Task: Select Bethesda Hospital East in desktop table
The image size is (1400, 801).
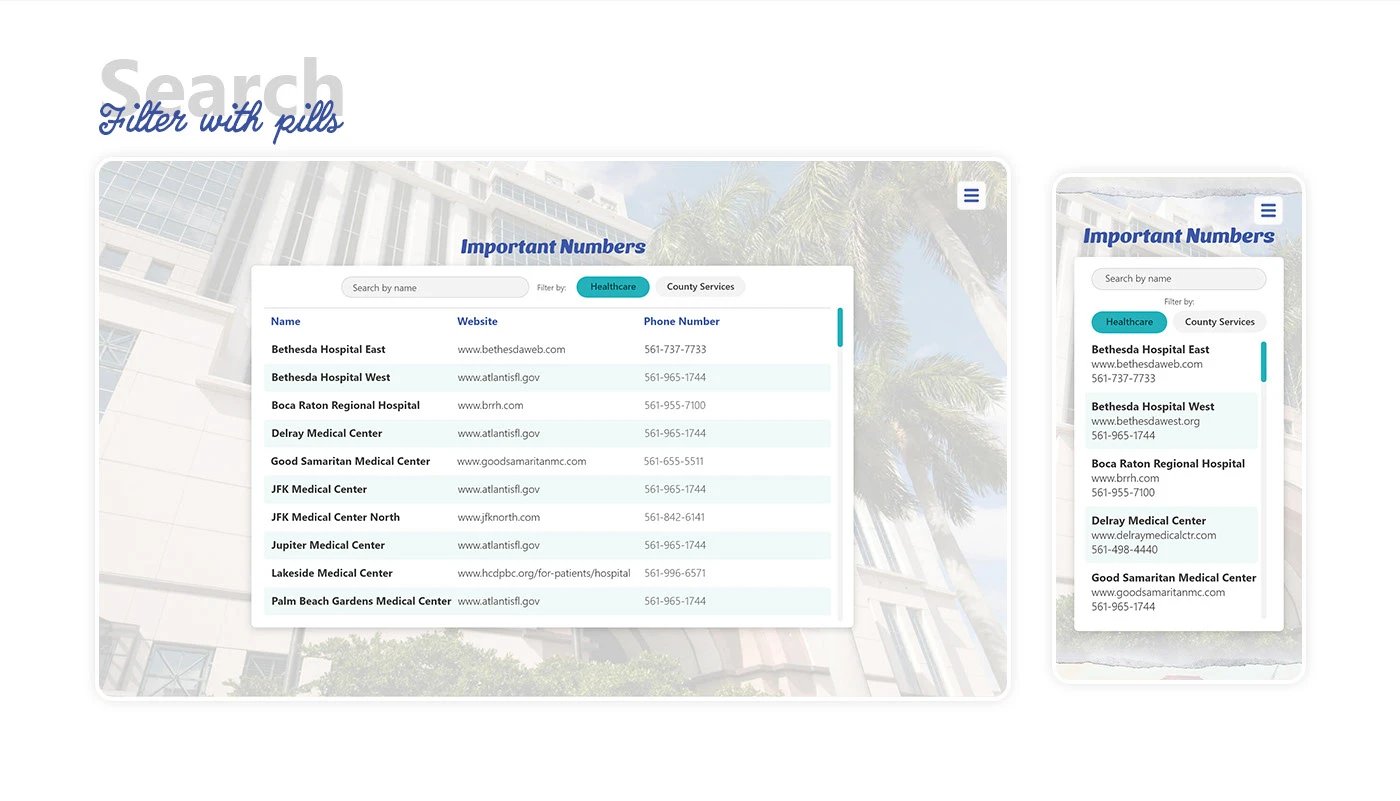Action: pos(328,350)
